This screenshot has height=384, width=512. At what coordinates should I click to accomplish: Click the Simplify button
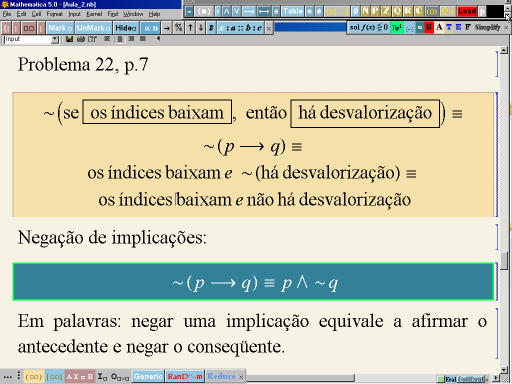(487, 27)
